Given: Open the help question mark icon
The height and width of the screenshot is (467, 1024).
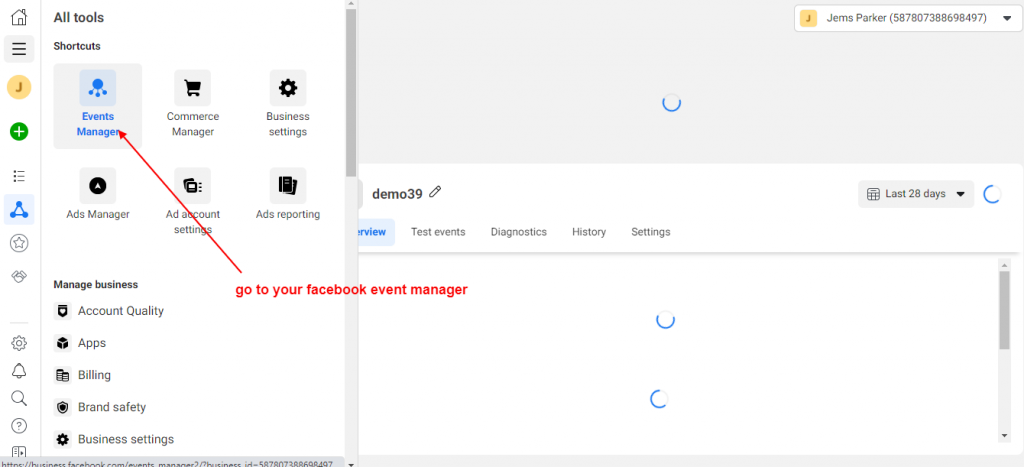Looking at the screenshot, I should tap(19, 425).
